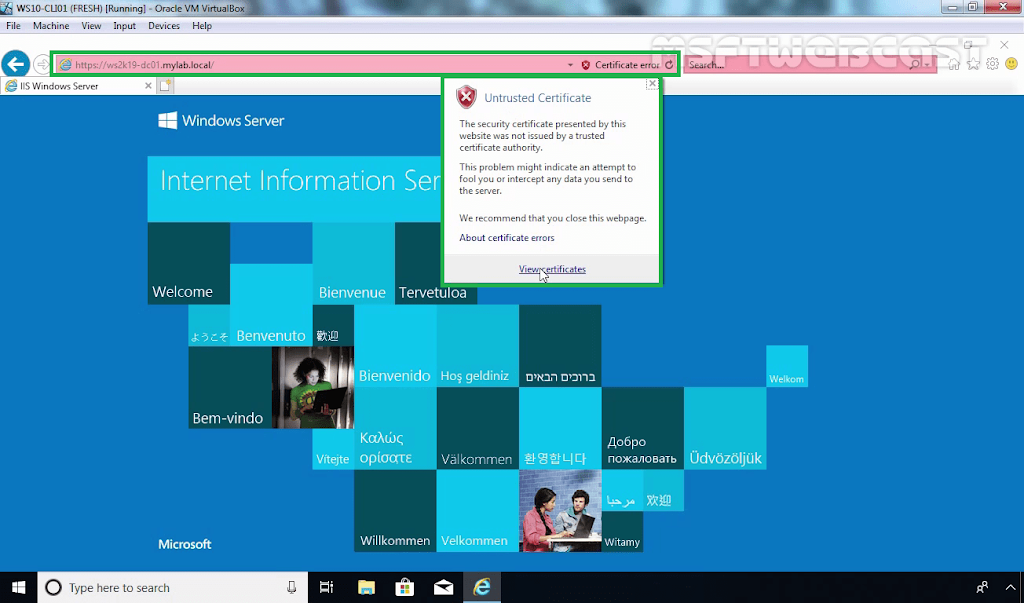Open About certificate errors link
1024x603 pixels.
[x=507, y=238]
